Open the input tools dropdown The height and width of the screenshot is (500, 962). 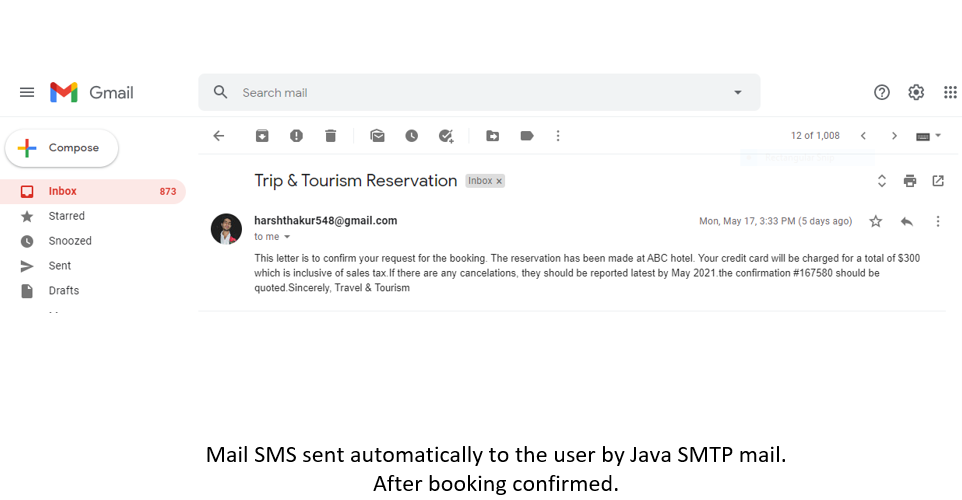click(x=929, y=136)
